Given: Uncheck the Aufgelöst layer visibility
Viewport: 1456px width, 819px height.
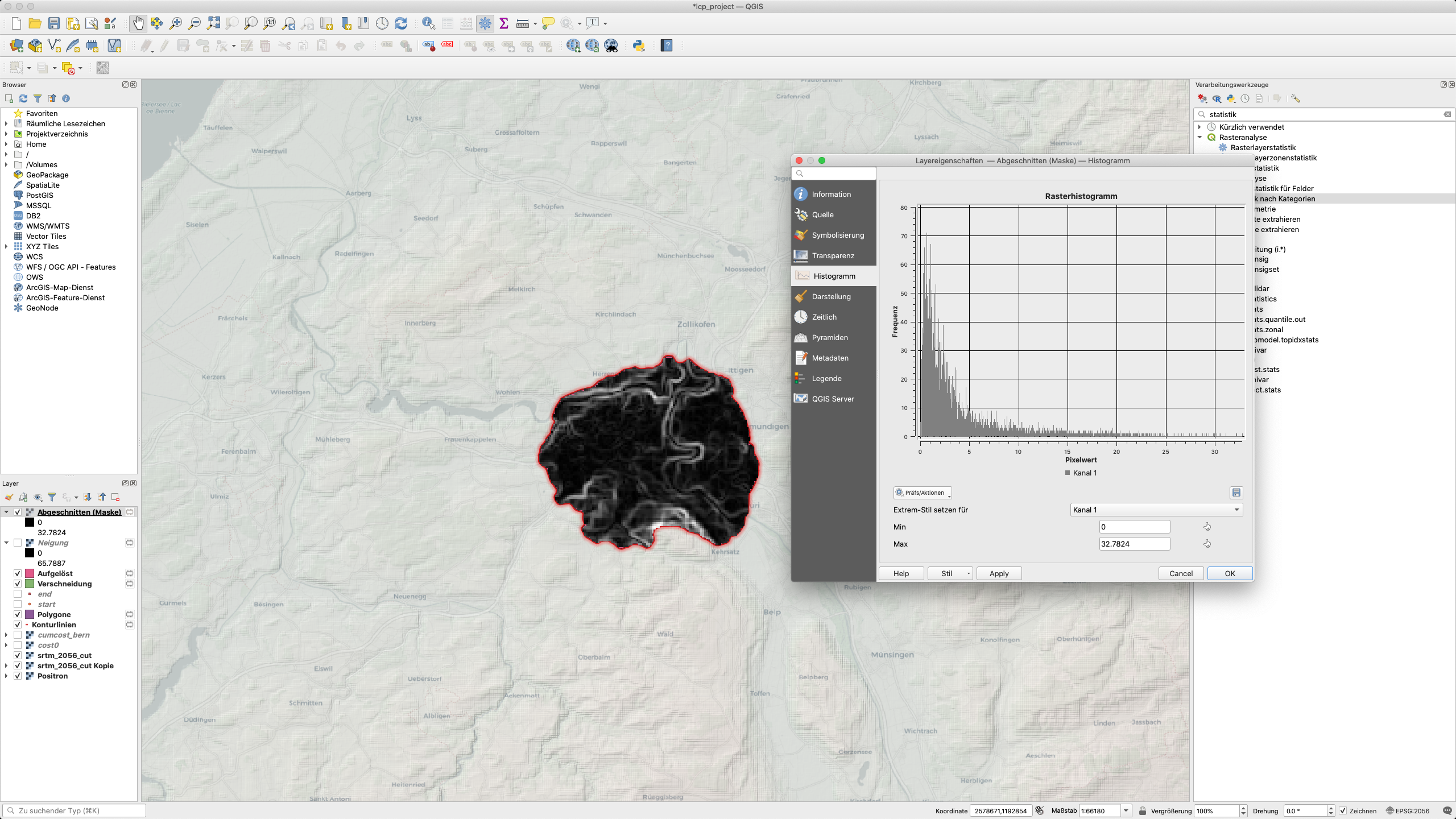Looking at the screenshot, I should (x=18, y=573).
